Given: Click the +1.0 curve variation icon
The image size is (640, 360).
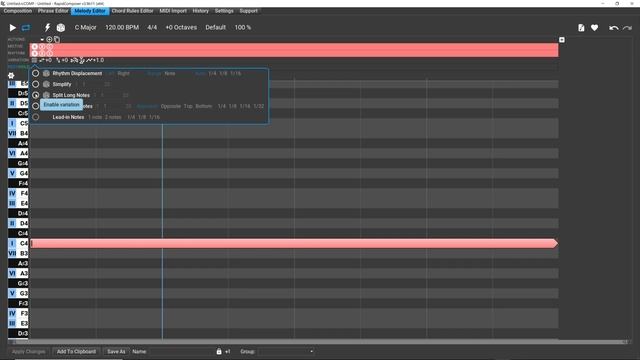Looking at the screenshot, I should coord(95,60).
